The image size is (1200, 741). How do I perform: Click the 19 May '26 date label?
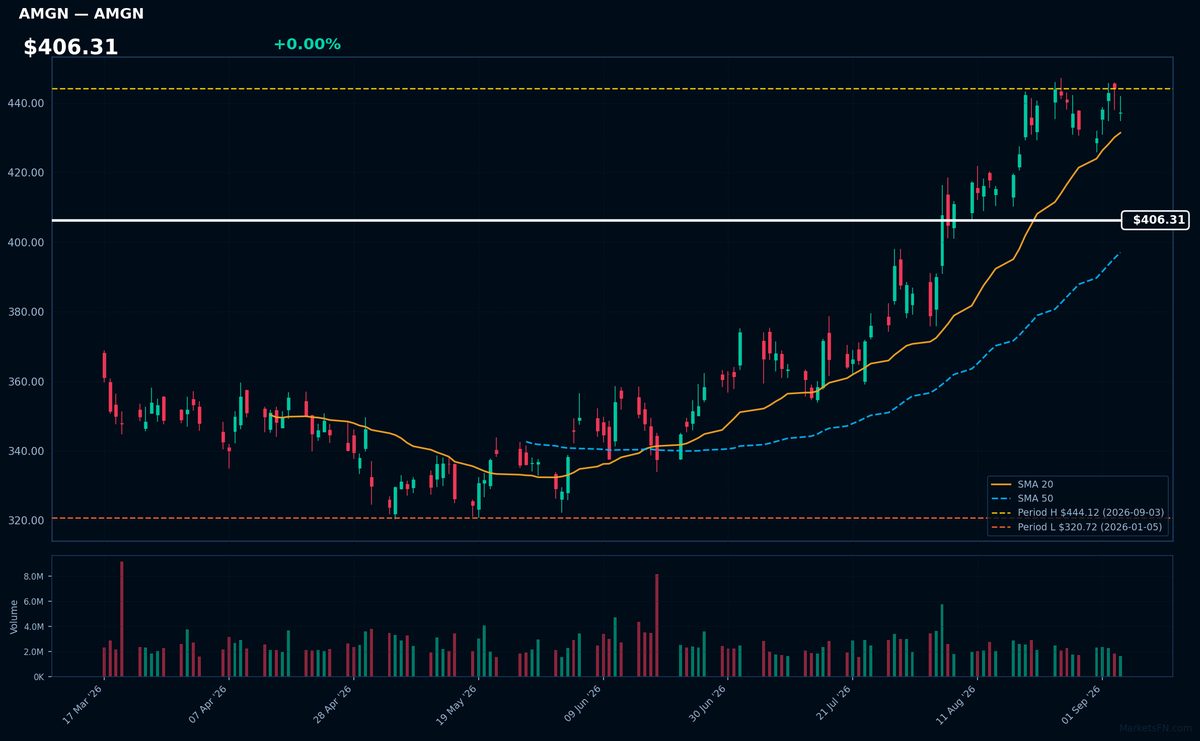pos(458,704)
